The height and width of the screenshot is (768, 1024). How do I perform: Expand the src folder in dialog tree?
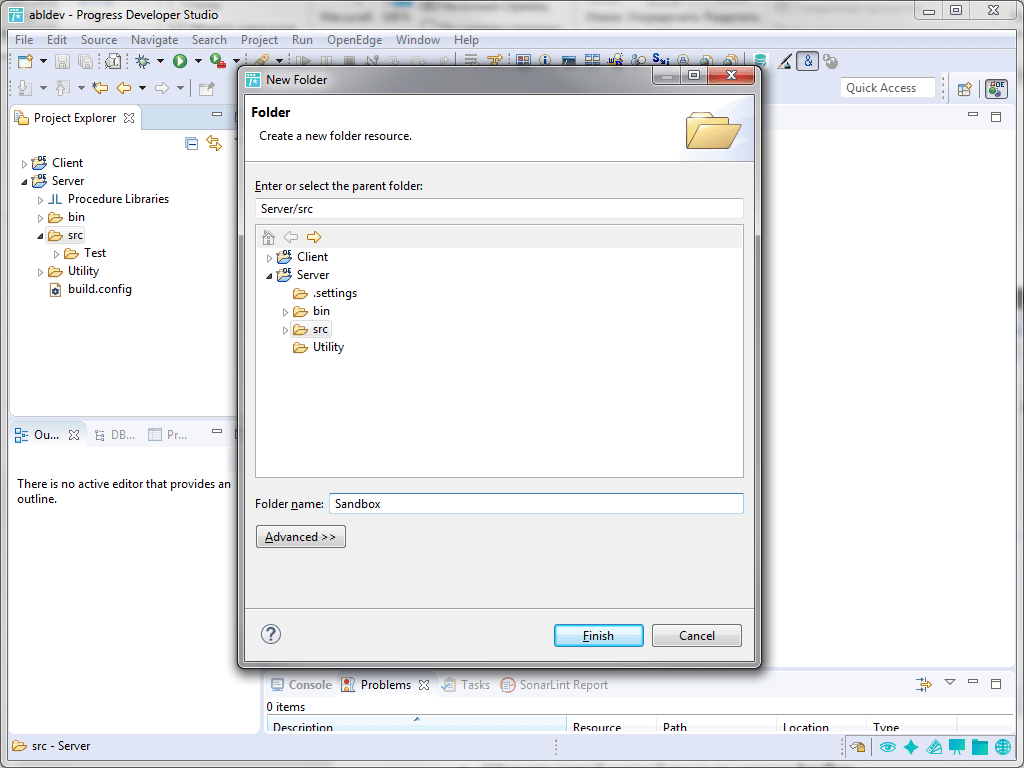[285, 330]
